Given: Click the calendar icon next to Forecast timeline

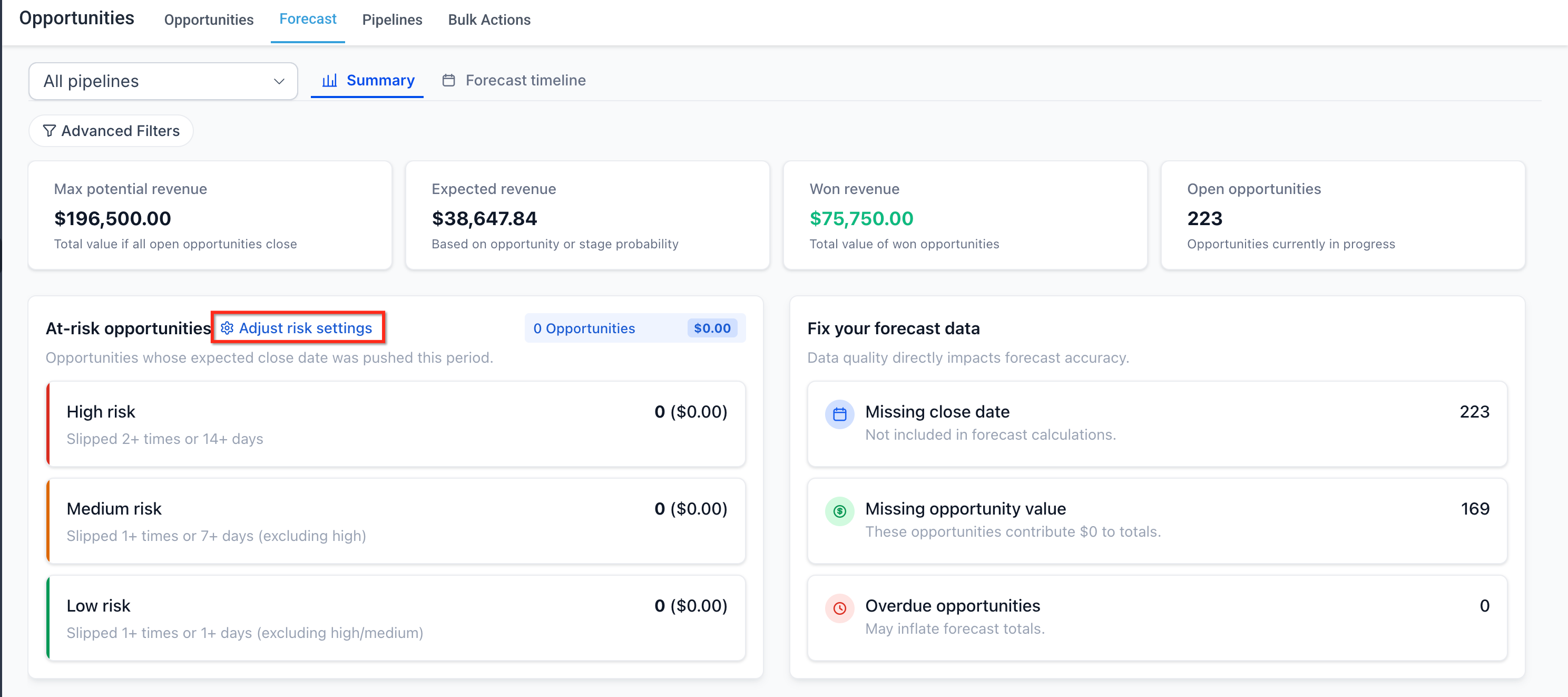Looking at the screenshot, I should pyautogui.click(x=448, y=81).
